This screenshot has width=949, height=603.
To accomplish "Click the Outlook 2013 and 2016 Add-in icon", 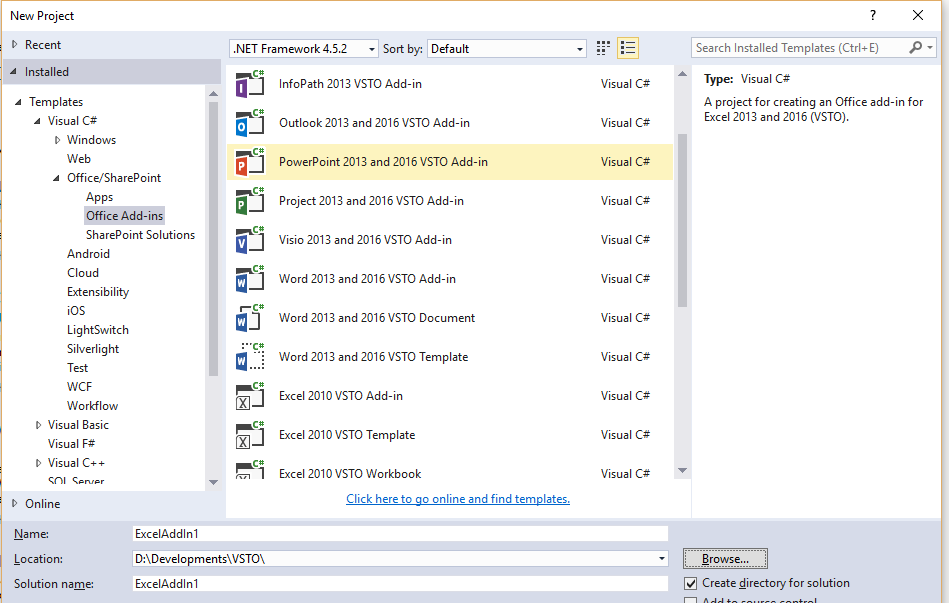I will [249, 123].
